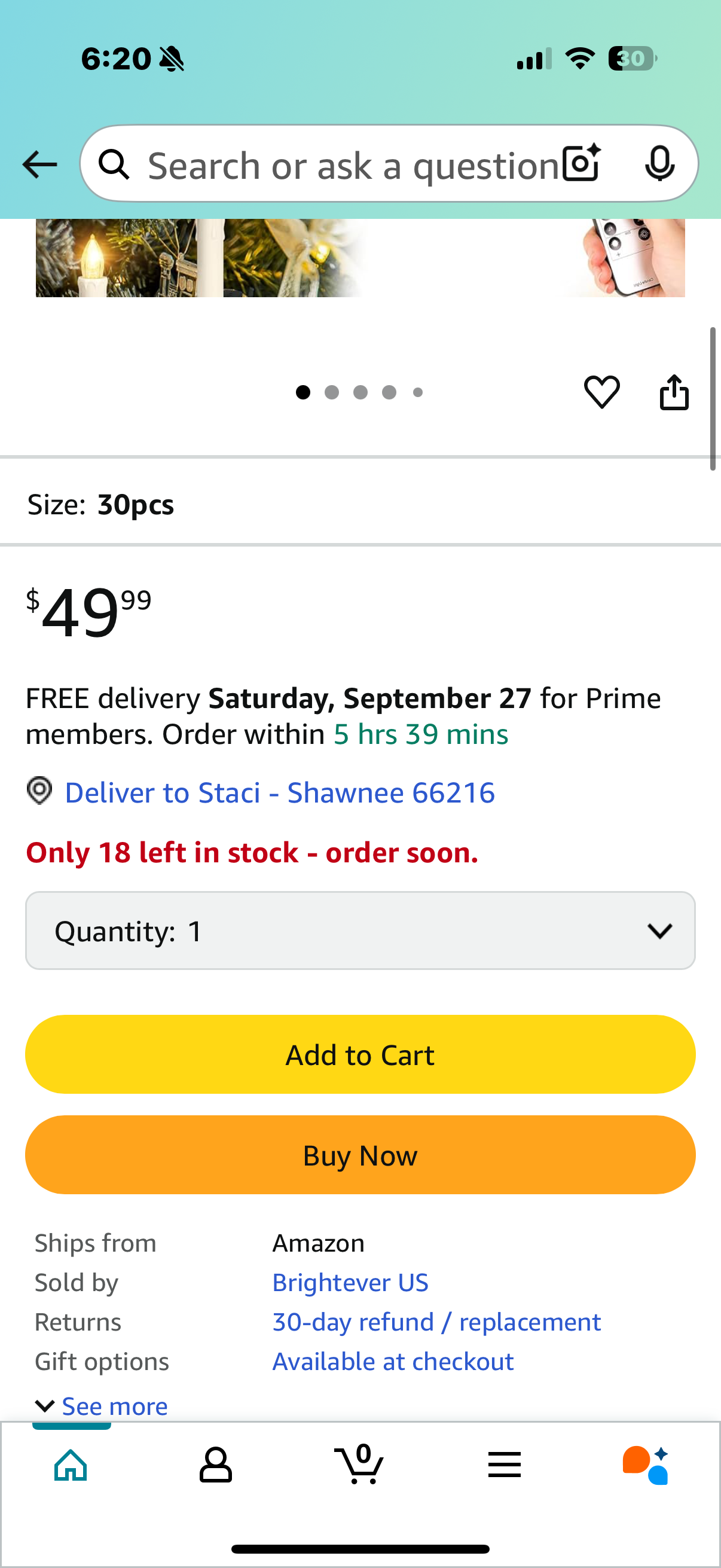Screen dimensions: 721x1568
Task: Change delivery address for Staci
Action: point(279,792)
